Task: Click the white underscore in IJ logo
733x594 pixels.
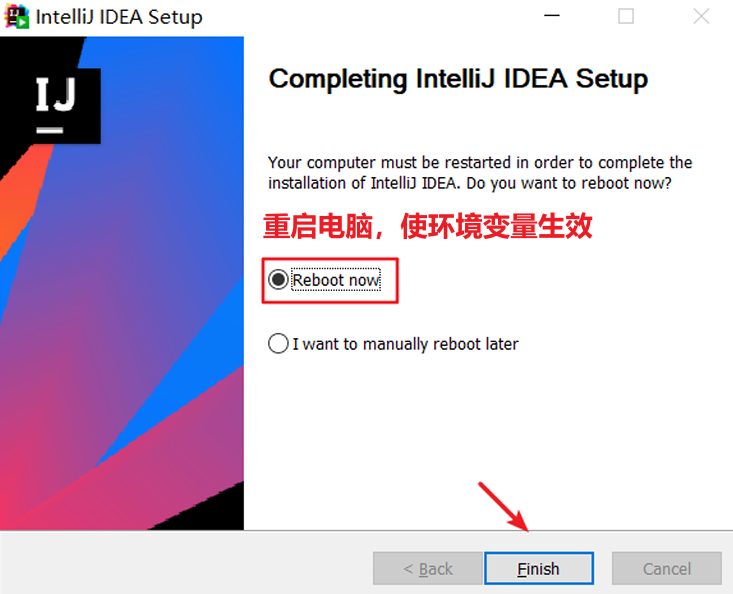Action: [50, 129]
